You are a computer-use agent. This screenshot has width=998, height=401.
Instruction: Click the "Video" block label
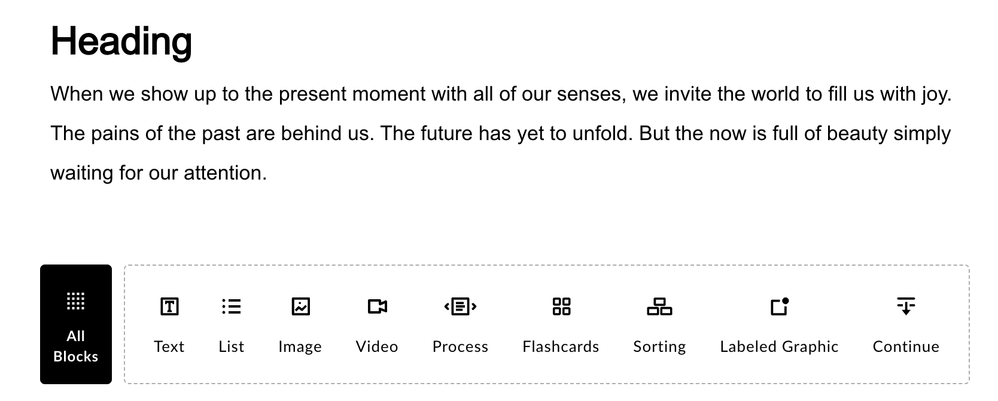[377, 347]
